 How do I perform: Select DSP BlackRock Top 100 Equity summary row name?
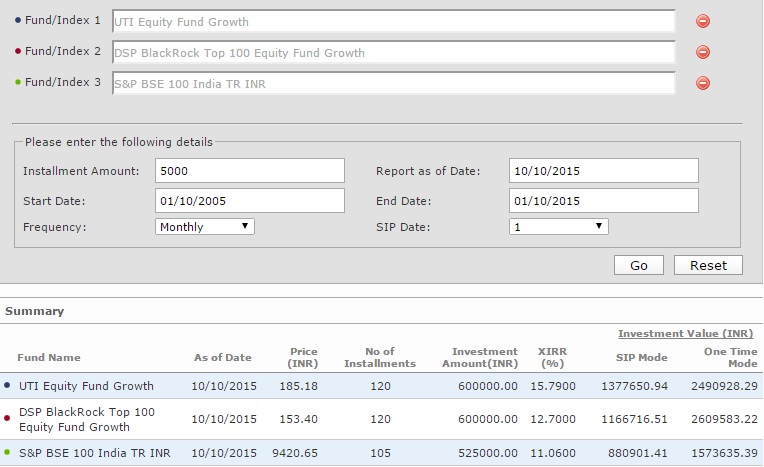click(87, 419)
